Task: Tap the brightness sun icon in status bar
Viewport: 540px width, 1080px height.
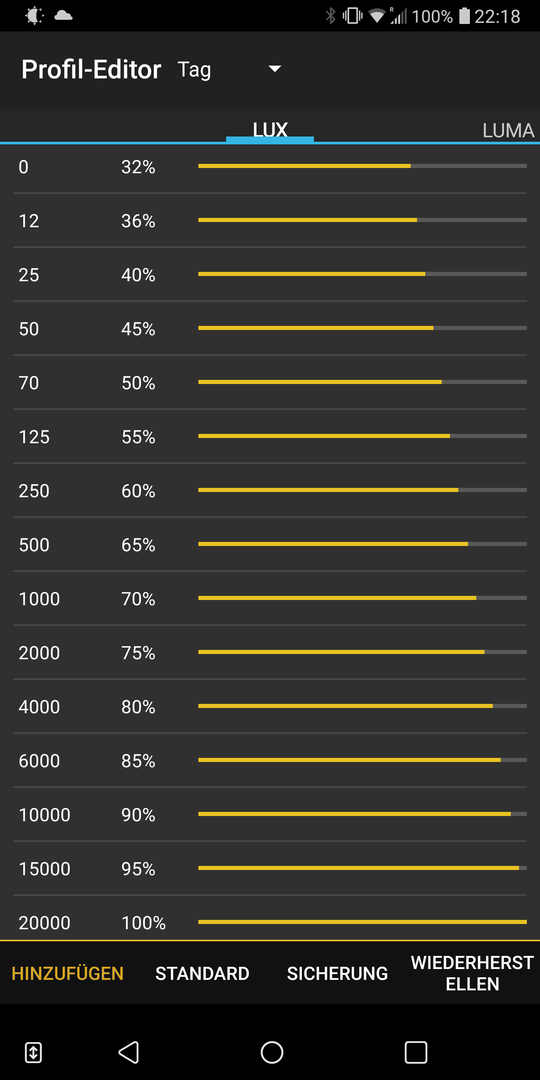Action: 34,15
